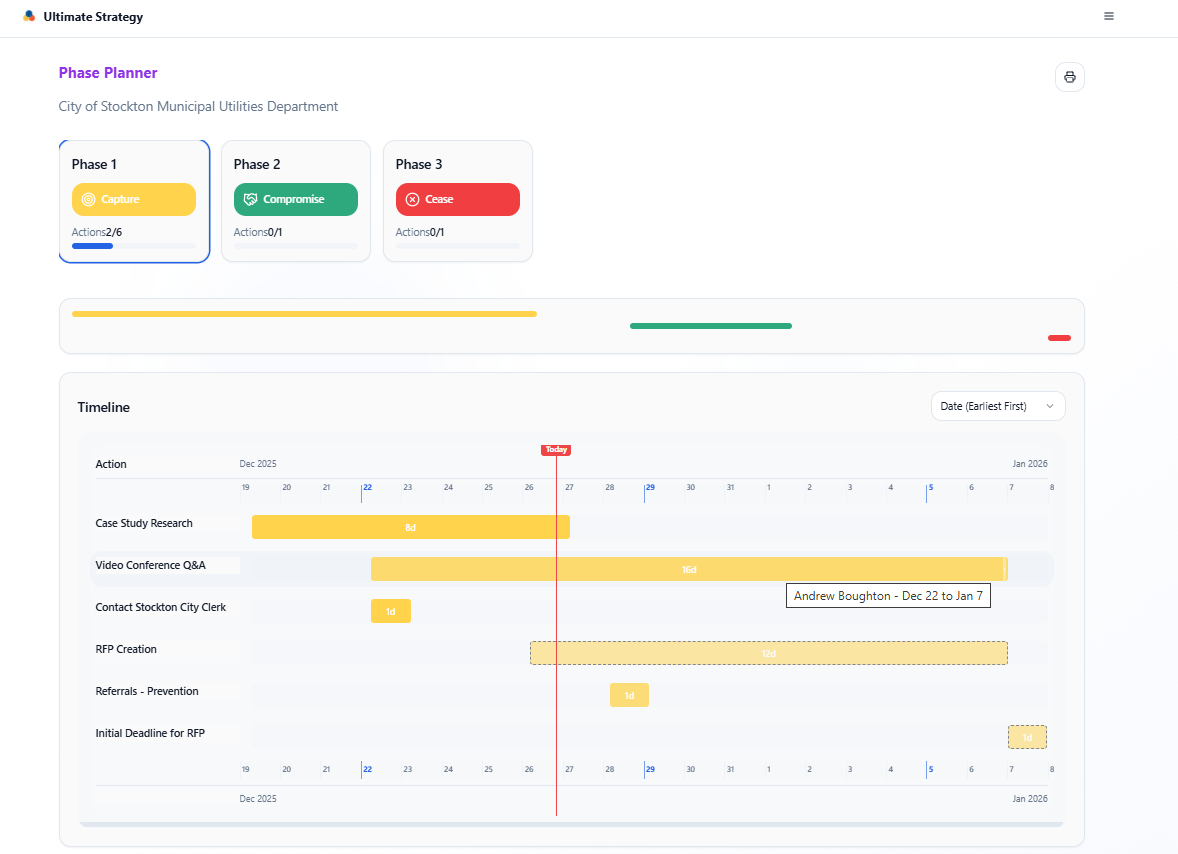Select the Video Conference Q&A 16d bar
The width and height of the screenshot is (1178, 854).
pyautogui.click(x=689, y=569)
